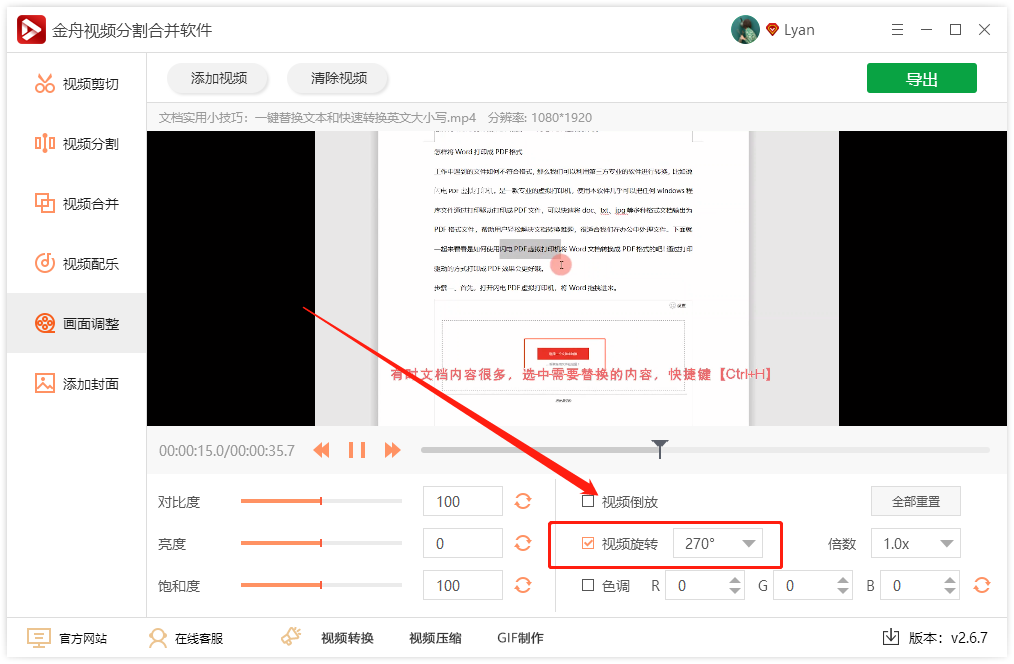
Task: Increase the R value with up arrow
Action: pos(735,580)
